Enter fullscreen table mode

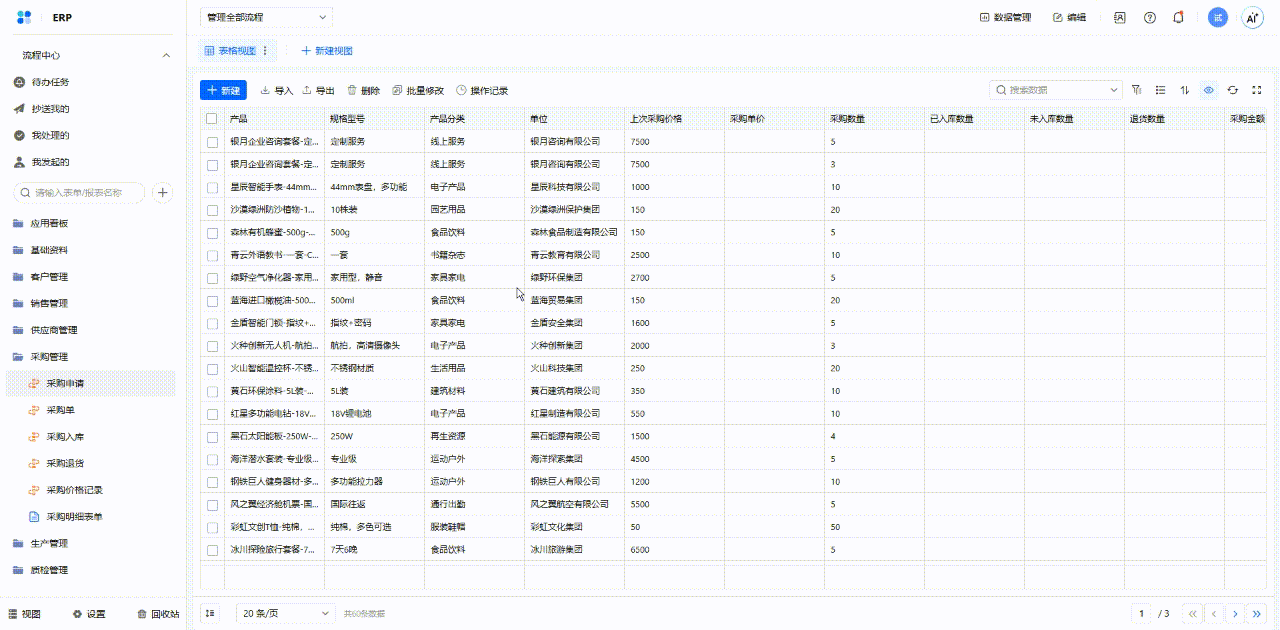tap(1257, 90)
